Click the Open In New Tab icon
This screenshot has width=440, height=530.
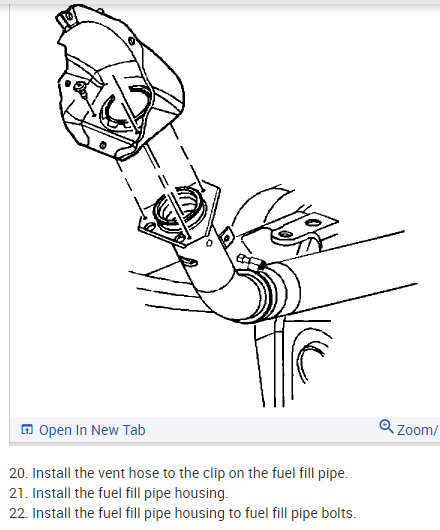[27, 429]
